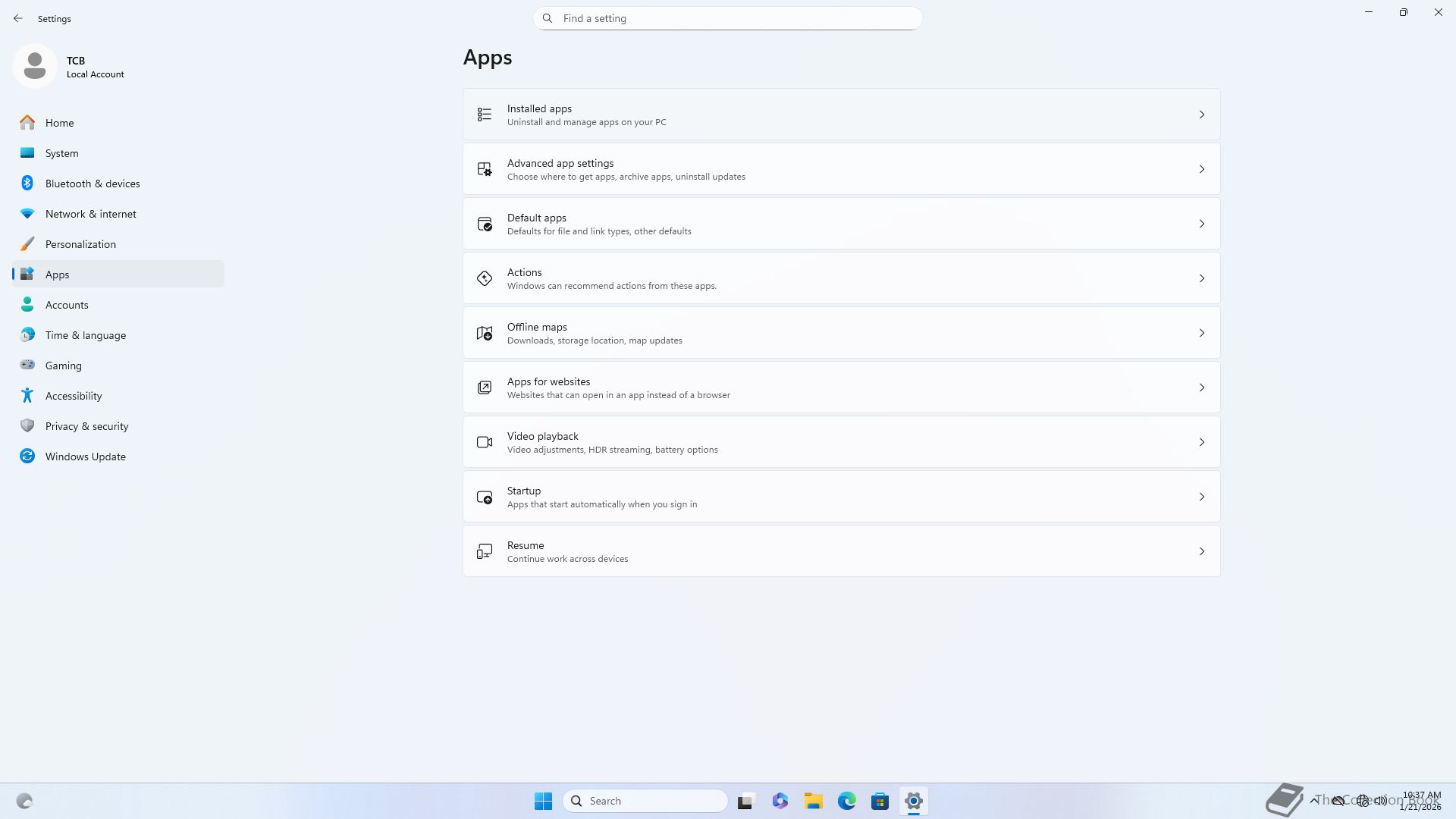Click the Video playback camera icon

tap(484, 442)
